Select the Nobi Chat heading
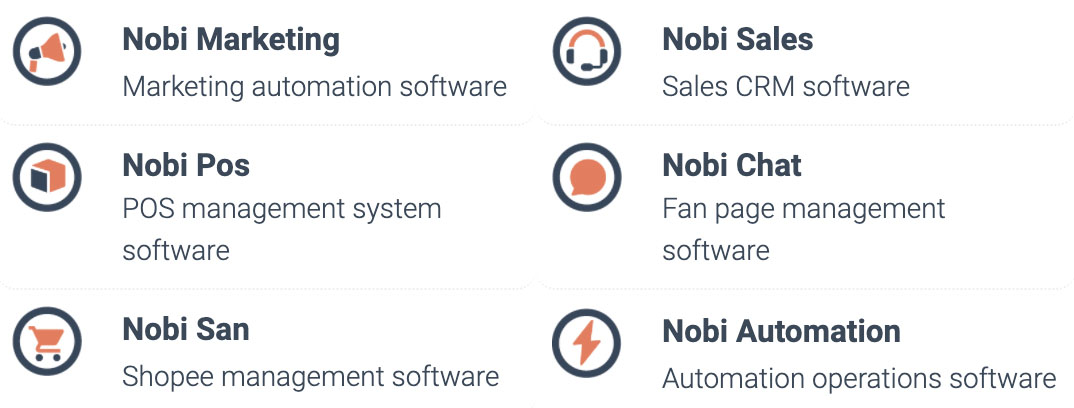Image resolution: width=1074 pixels, height=408 pixels. tap(732, 165)
